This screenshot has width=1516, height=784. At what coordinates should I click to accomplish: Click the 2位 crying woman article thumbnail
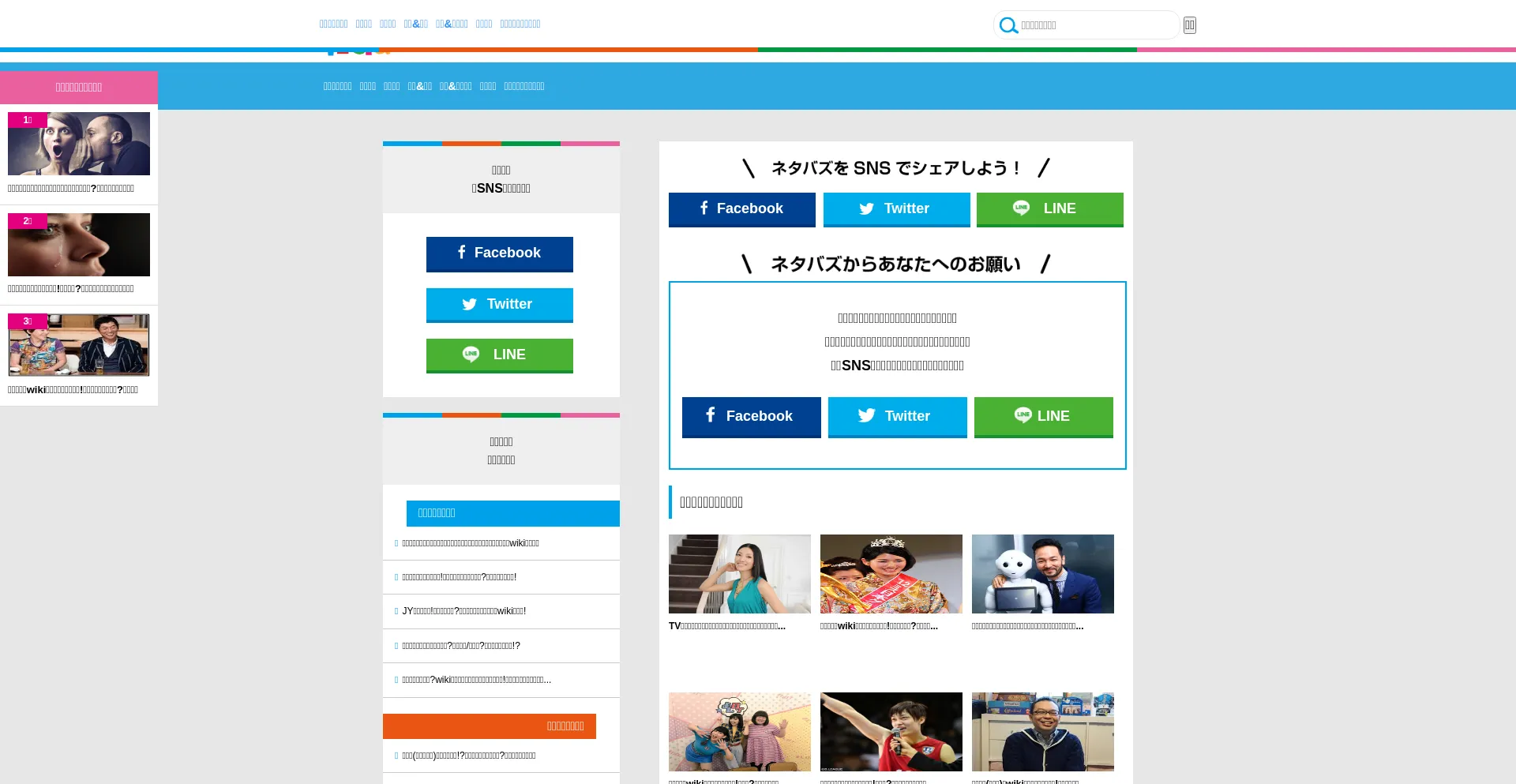[x=78, y=244]
